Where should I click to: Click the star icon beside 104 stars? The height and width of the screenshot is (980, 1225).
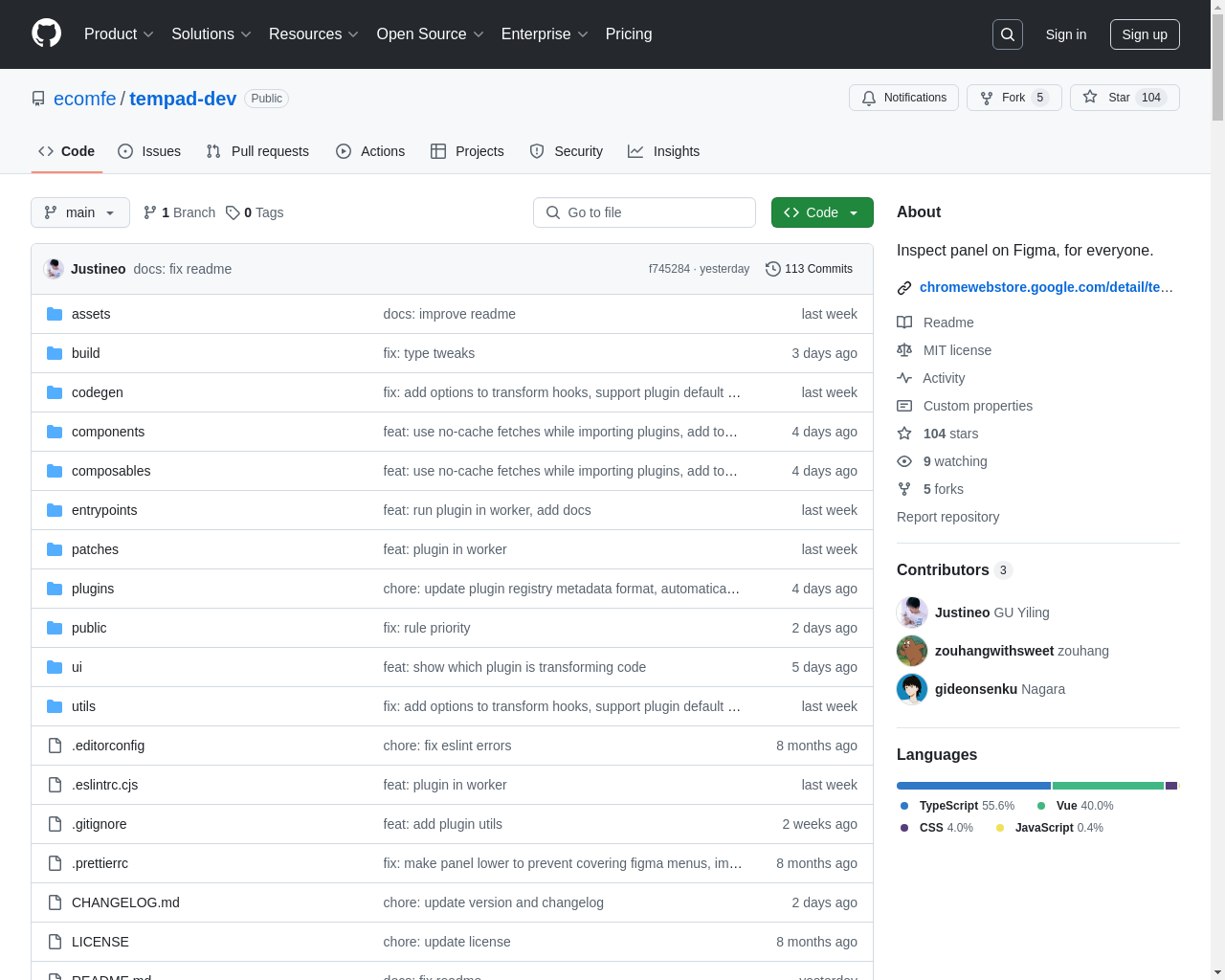click(904, 434)
